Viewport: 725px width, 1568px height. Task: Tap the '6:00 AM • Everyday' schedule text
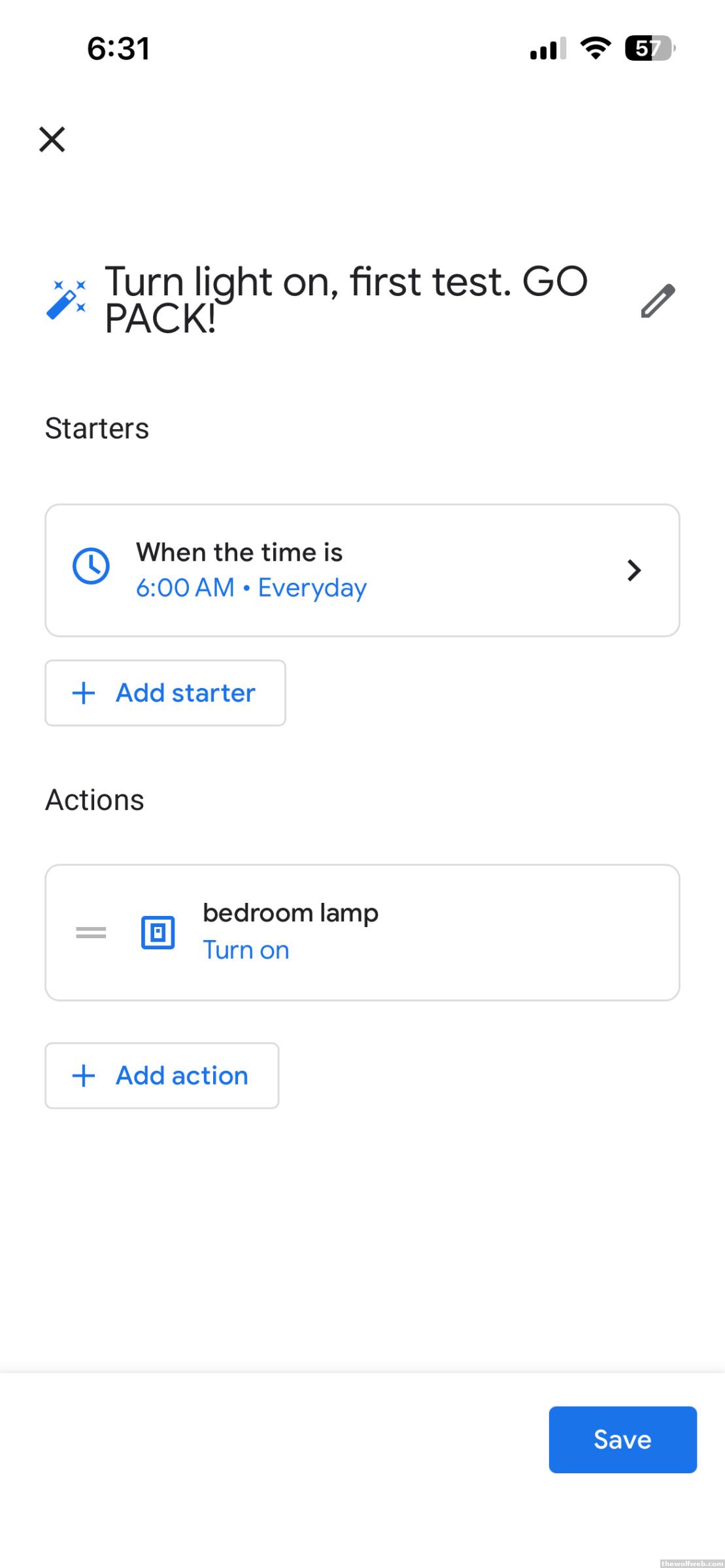pyautogui.click(x=251, y=588)
